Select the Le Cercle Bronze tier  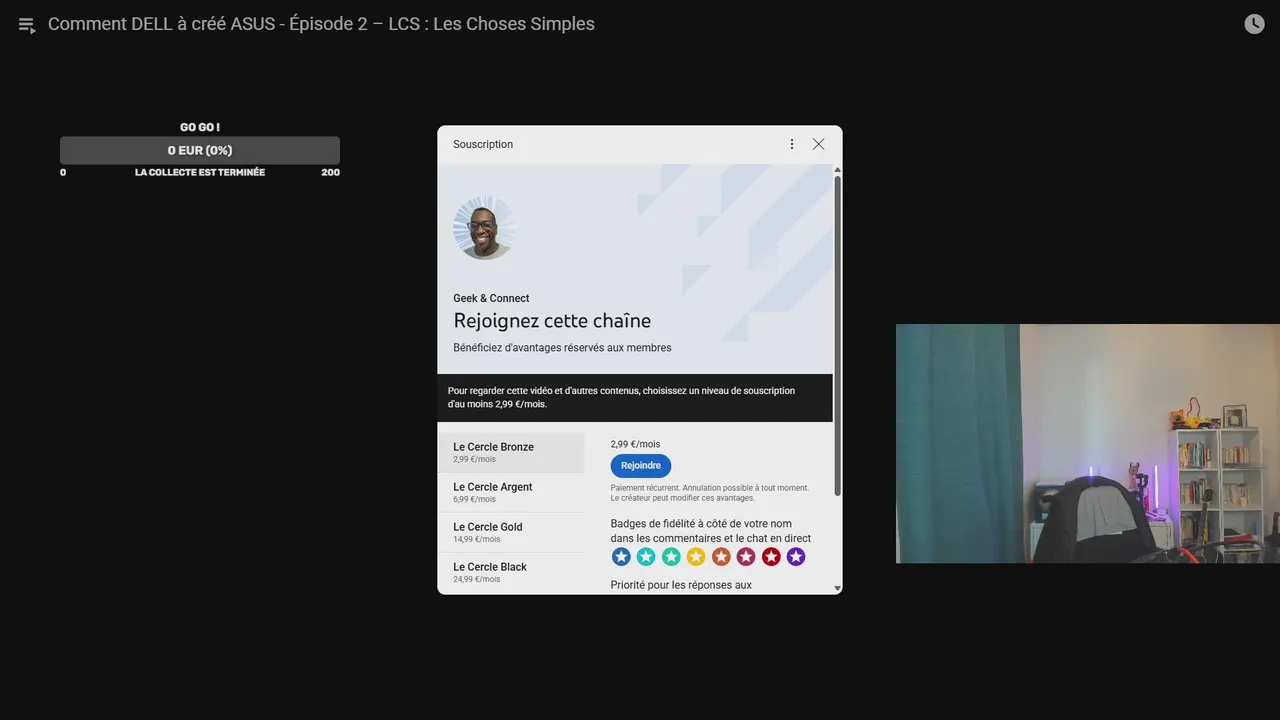[511, 452]
